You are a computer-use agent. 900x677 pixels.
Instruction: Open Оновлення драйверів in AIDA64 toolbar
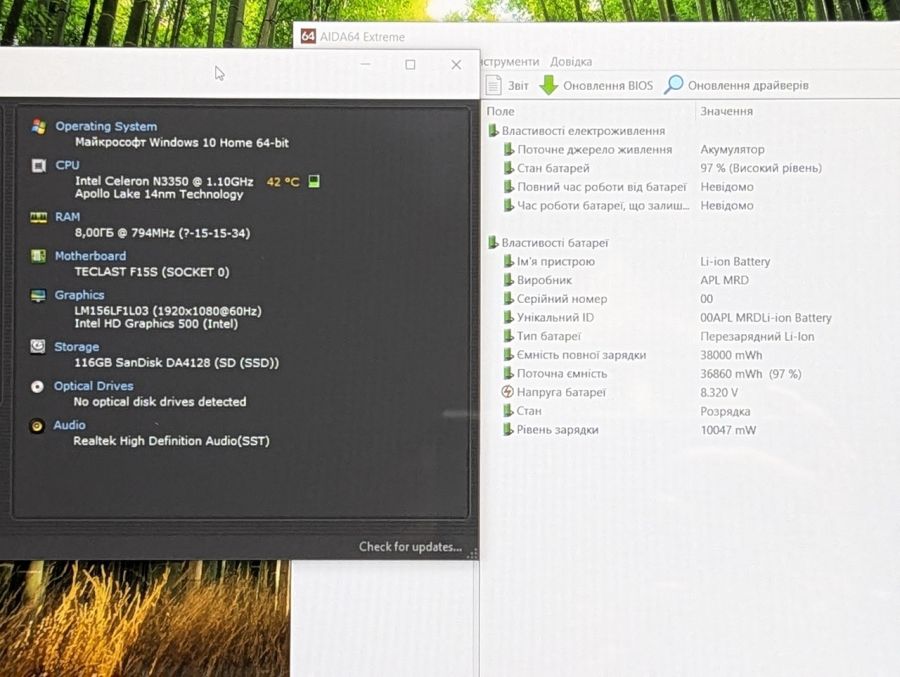tap(748, 86)
